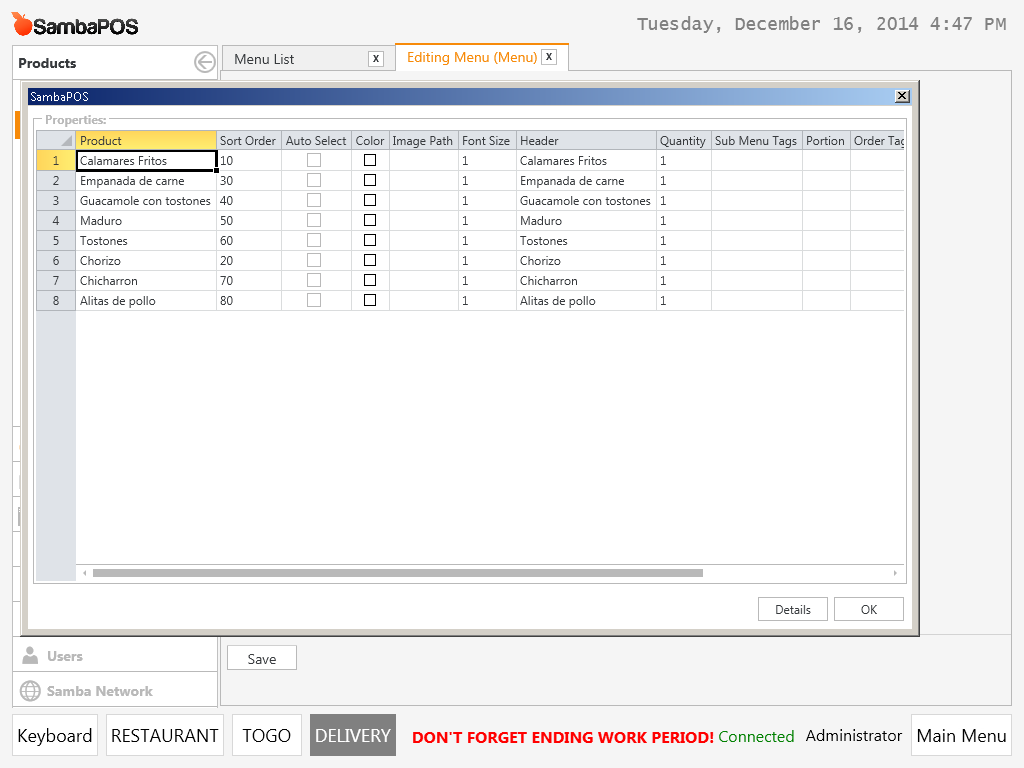This screenshot has width=1024, height=768.
Task: Click the Users person icon
Action: [30, 656]
